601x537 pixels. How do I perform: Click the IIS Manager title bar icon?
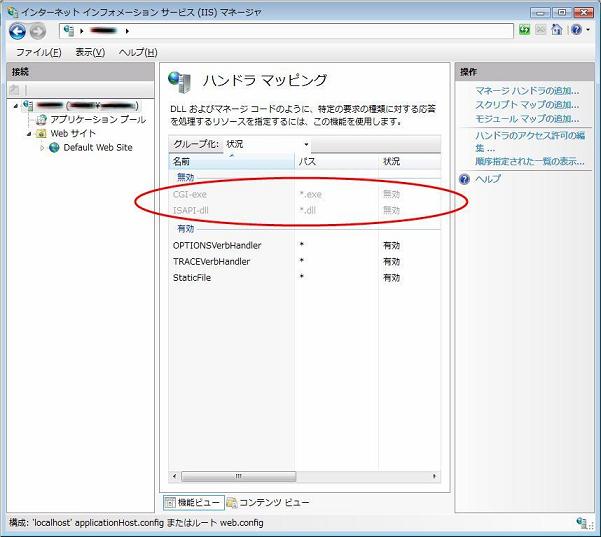point(13,12)
